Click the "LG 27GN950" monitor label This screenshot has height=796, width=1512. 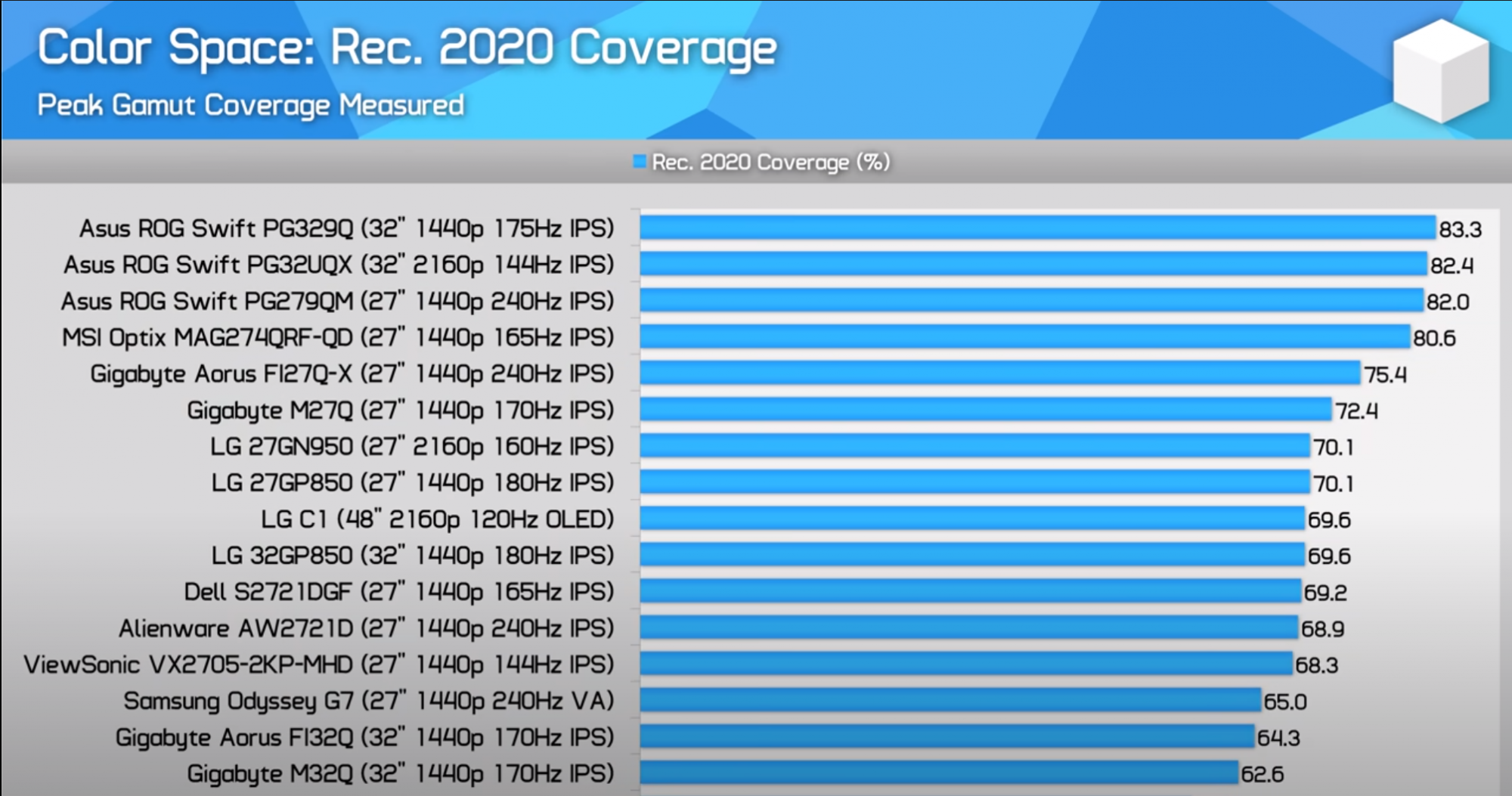pos(412,446)
